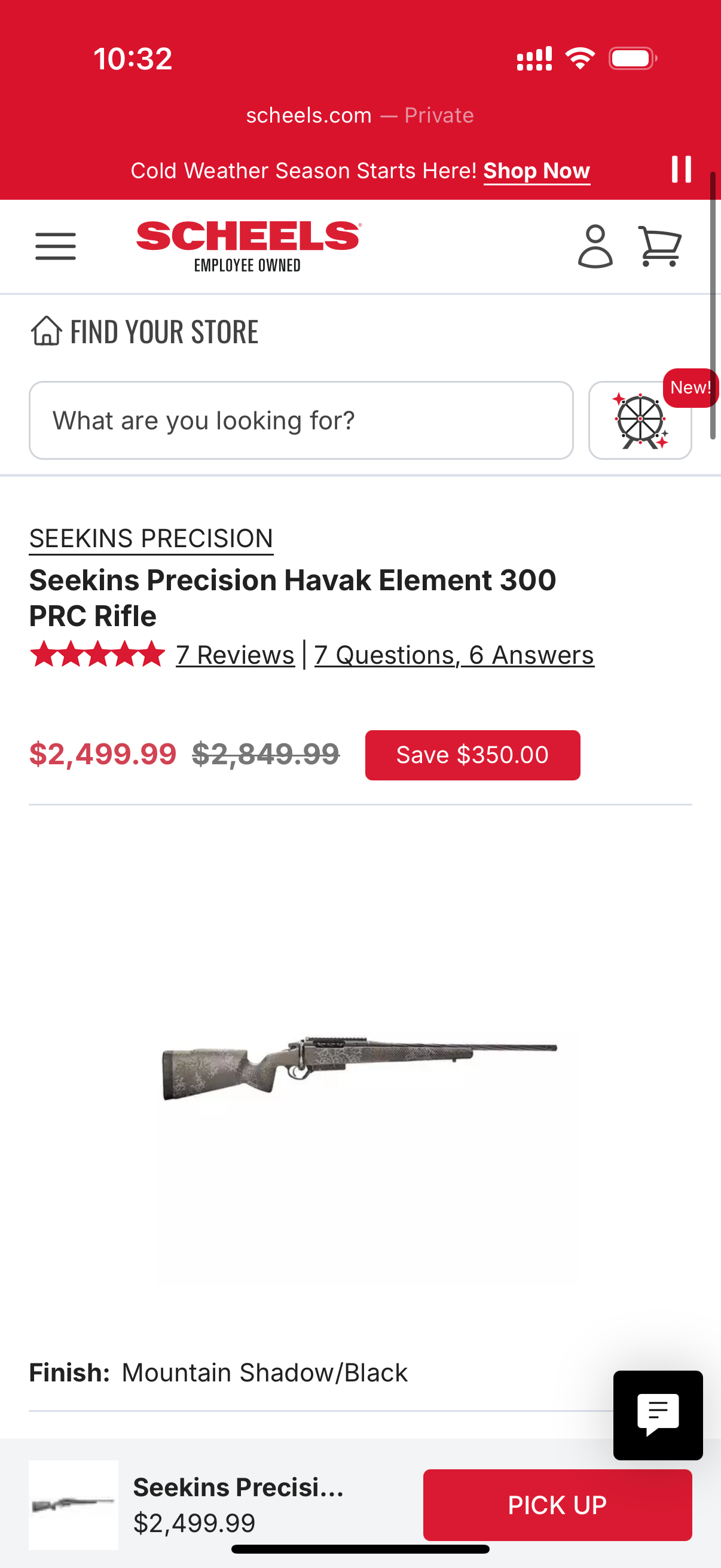The width and height of the screenshot is (721, 1568).
Task: Open the shopping cart
Action: 659,246
